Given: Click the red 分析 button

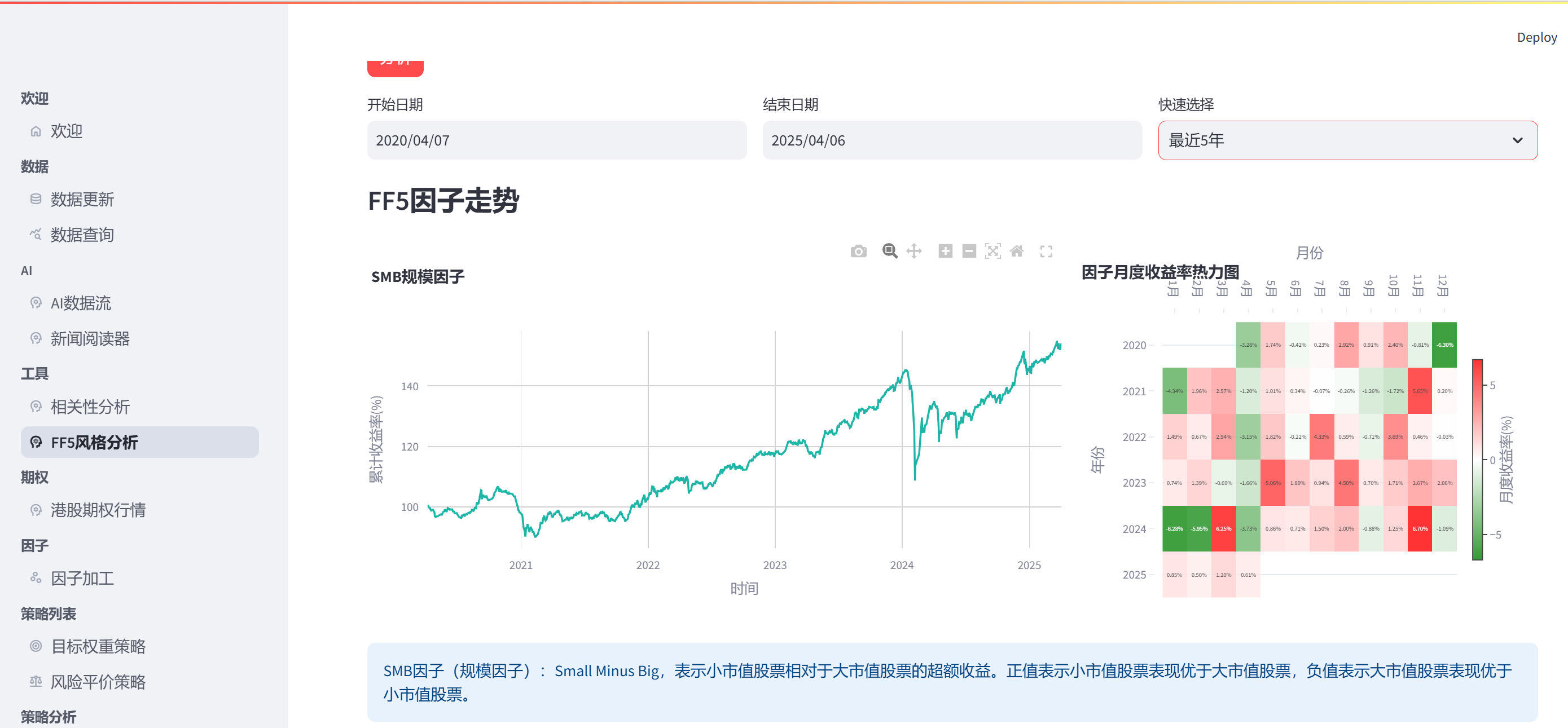Looking at the screenshot, I should tap(395, 68).
